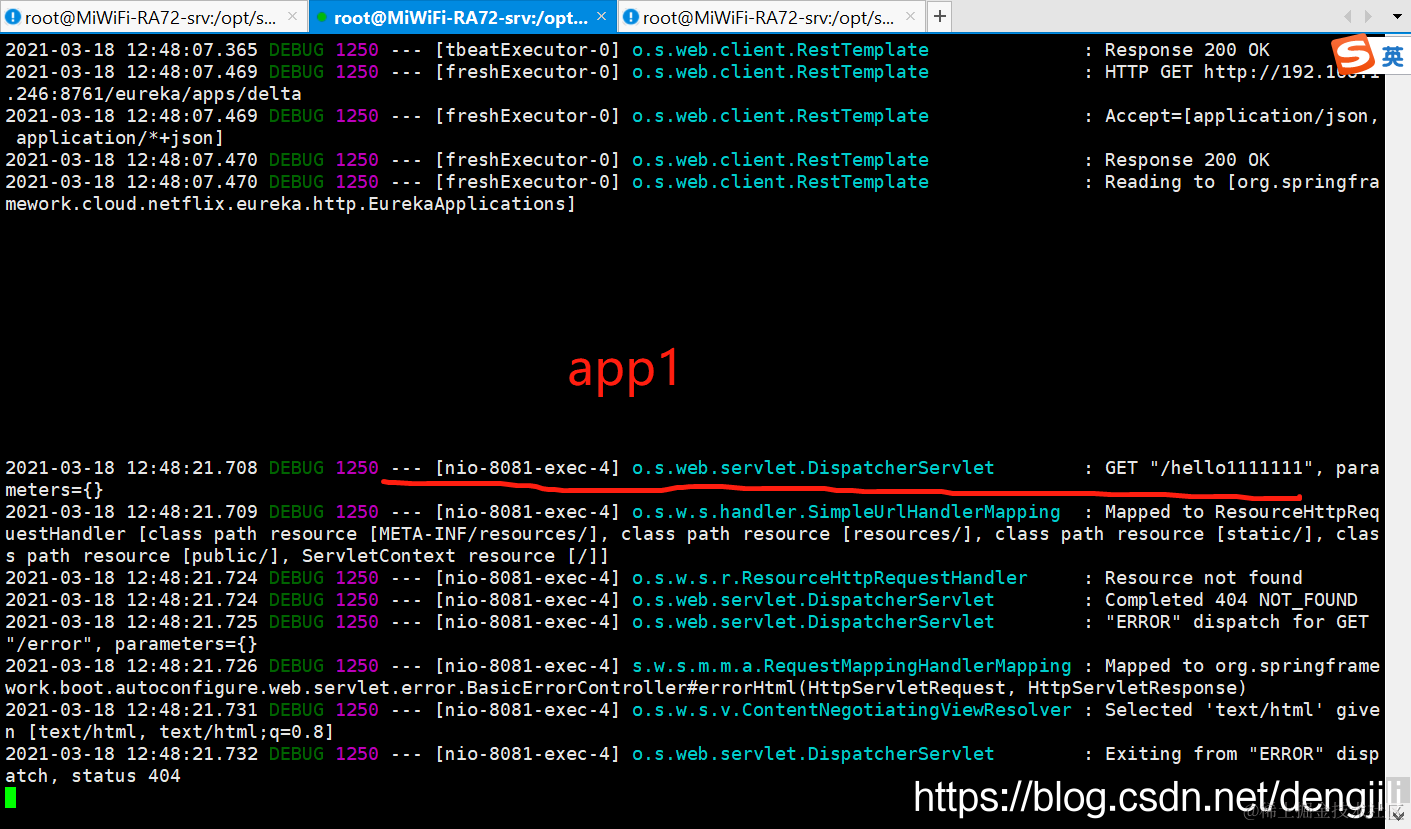Viewport: 1411px width, 829px height.
Task: Add a new session tab with plus button
Action: (x=940, y=17)
